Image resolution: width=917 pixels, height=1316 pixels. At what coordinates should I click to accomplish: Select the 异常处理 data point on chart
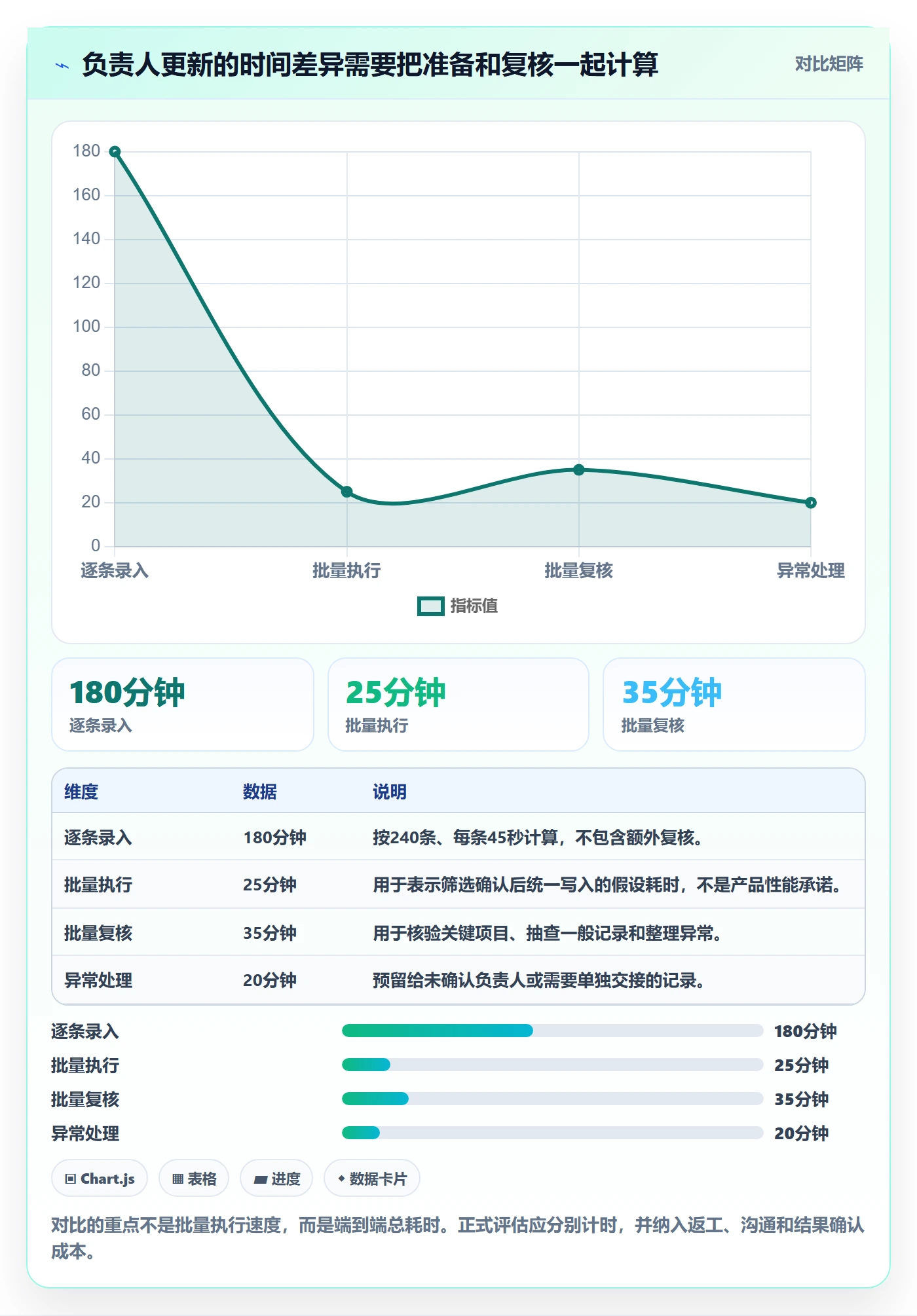click(x=811, y=503)
